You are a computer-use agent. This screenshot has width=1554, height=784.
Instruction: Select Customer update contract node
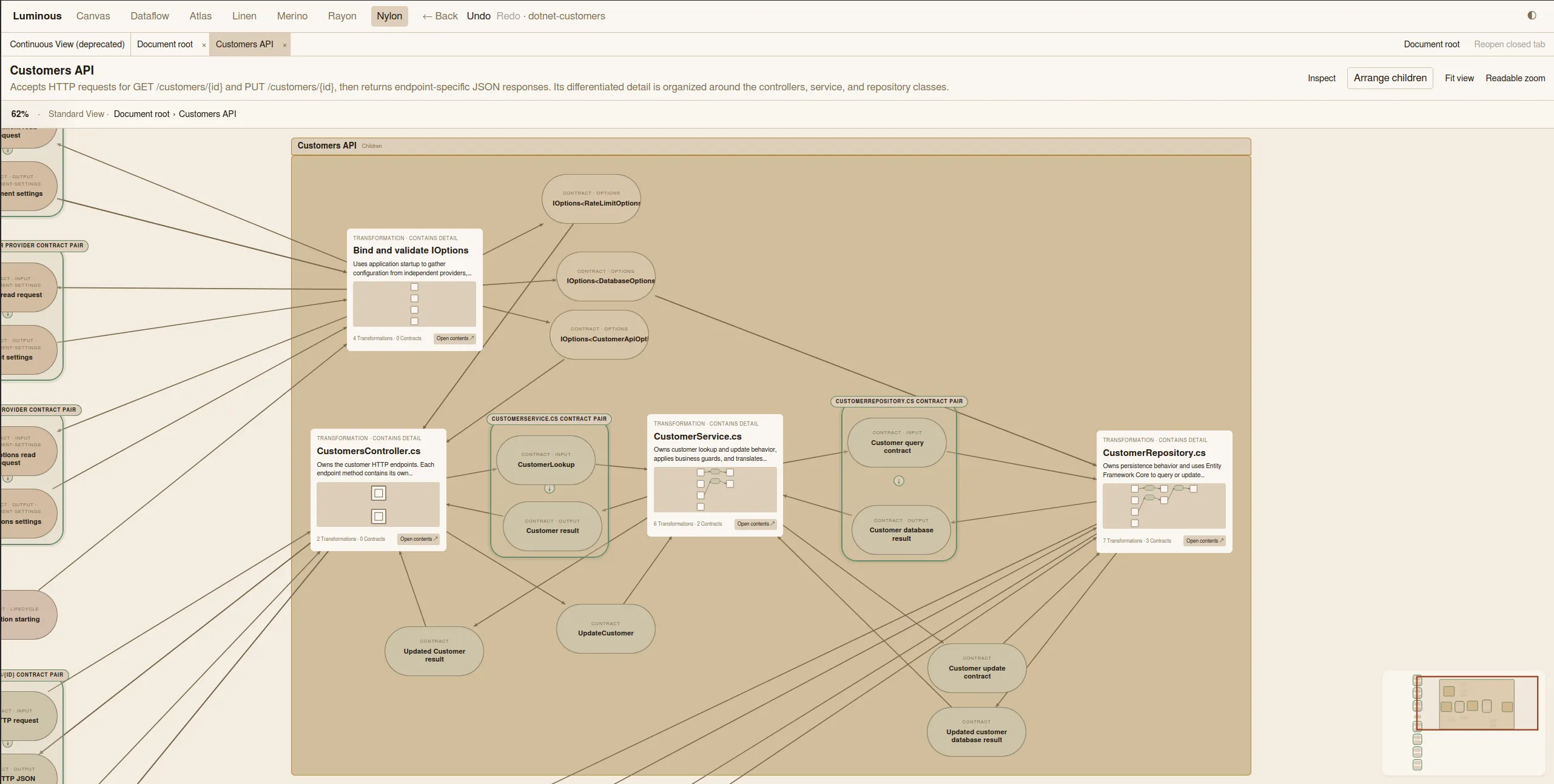977,668
